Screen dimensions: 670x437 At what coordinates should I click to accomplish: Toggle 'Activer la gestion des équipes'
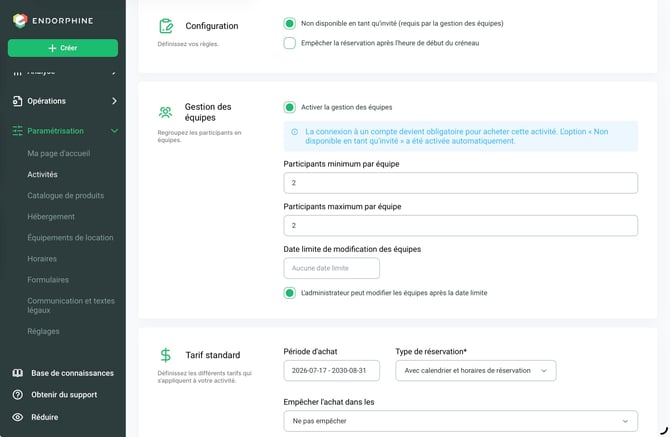tap(289, 107)
